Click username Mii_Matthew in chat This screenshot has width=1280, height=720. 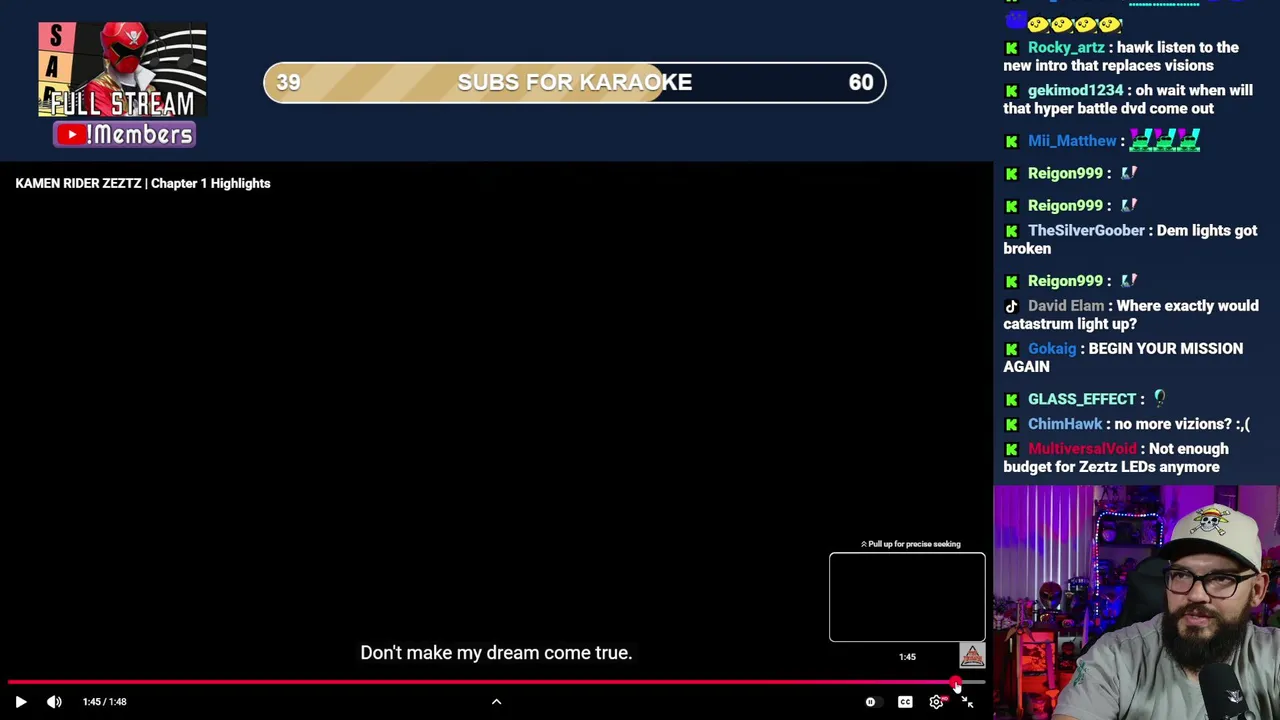[x=1072, y=141]
